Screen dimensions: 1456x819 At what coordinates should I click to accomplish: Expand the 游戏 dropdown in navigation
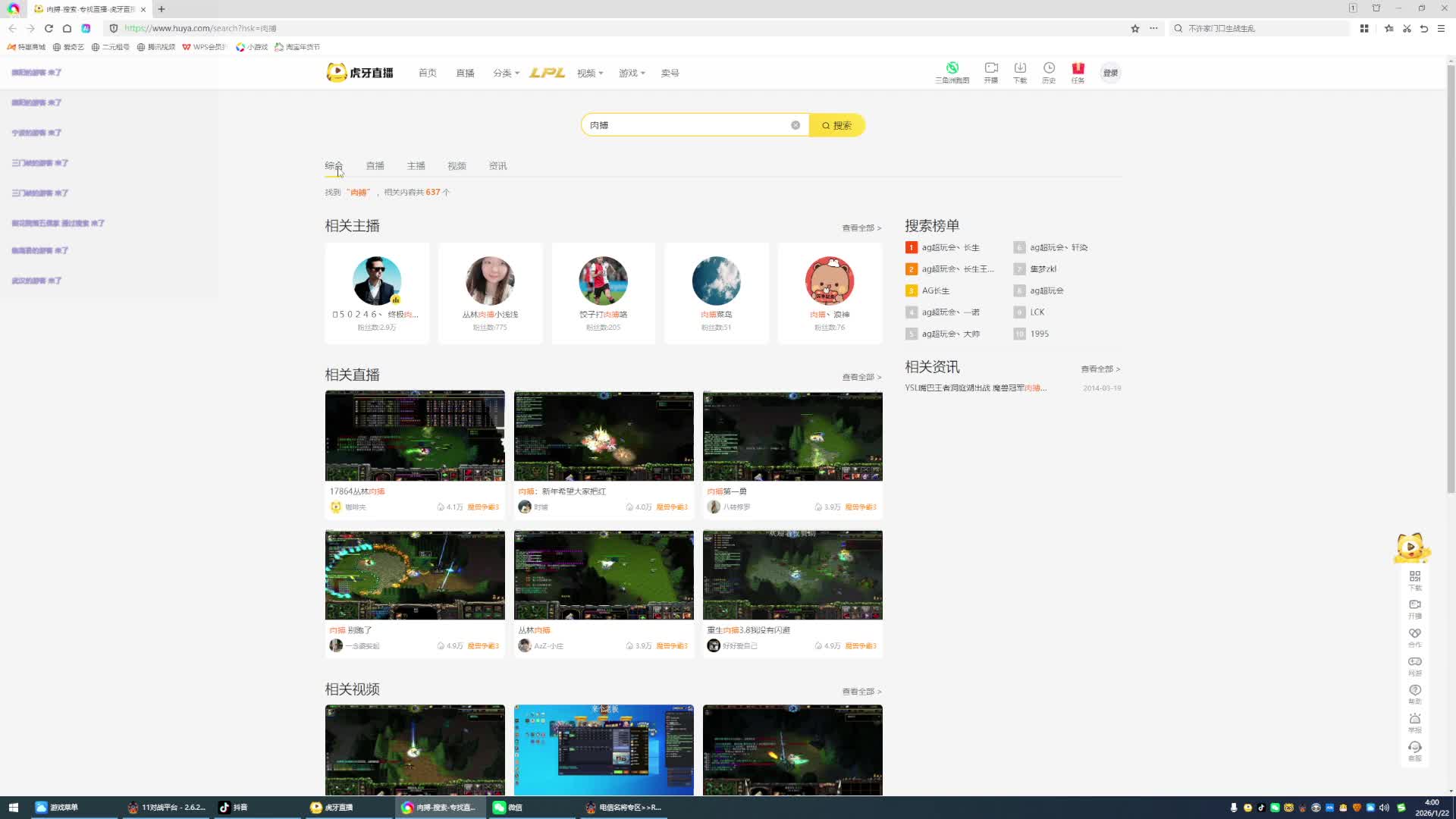pos(632,73)
